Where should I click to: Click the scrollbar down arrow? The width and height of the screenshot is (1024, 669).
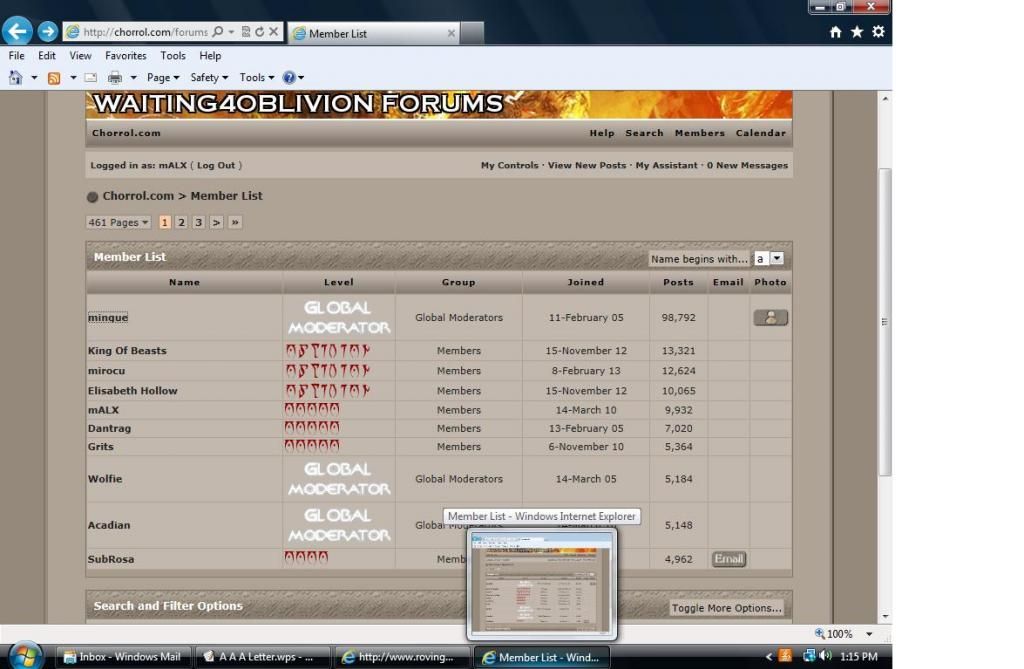(885, 616)
